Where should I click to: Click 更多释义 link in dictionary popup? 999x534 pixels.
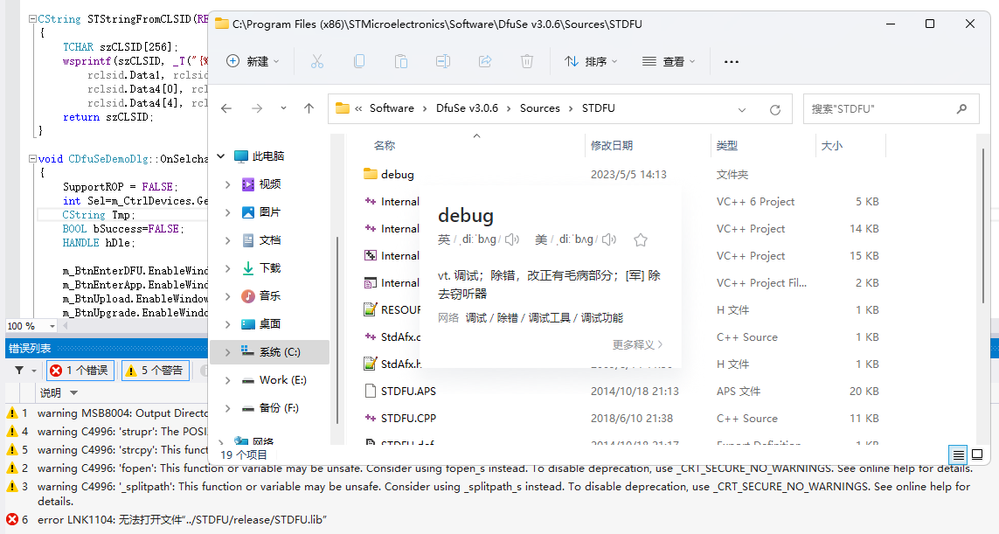pos(637,345)
